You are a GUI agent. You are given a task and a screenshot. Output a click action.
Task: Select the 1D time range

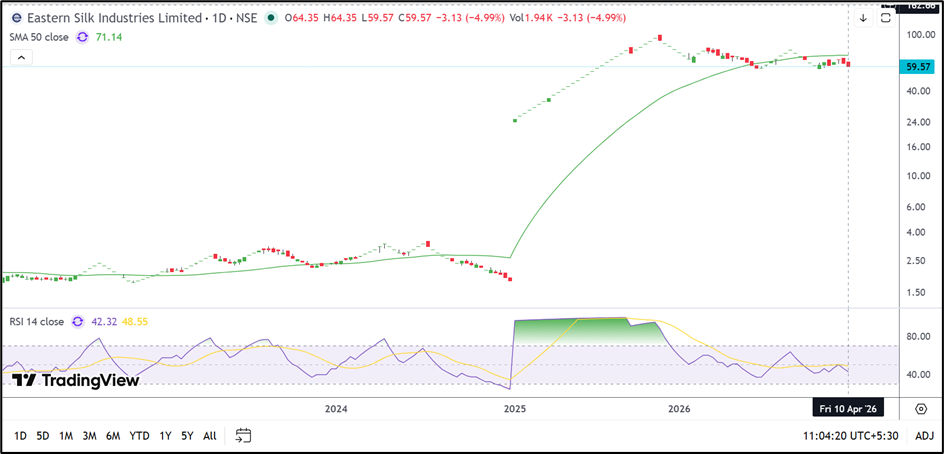click(20, 435)
